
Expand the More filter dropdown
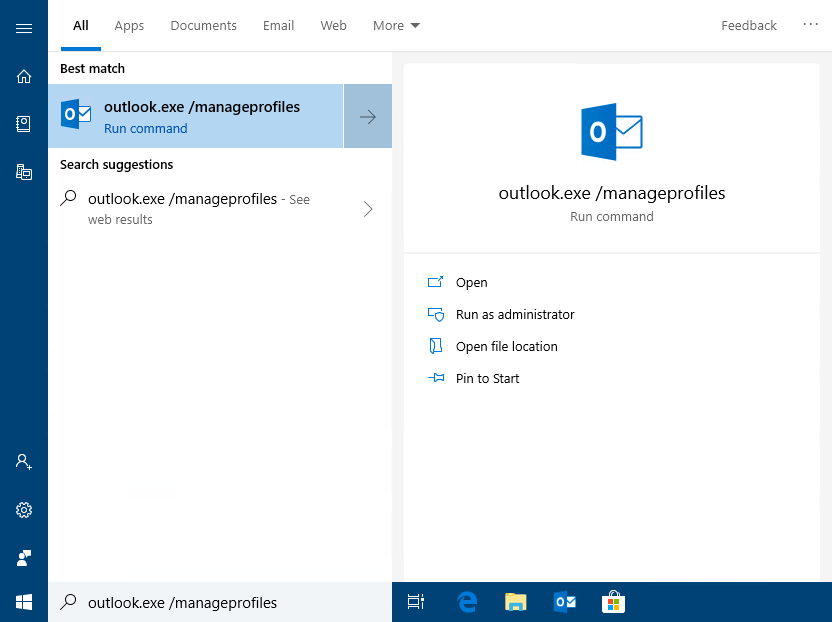[x=396, y=25]
